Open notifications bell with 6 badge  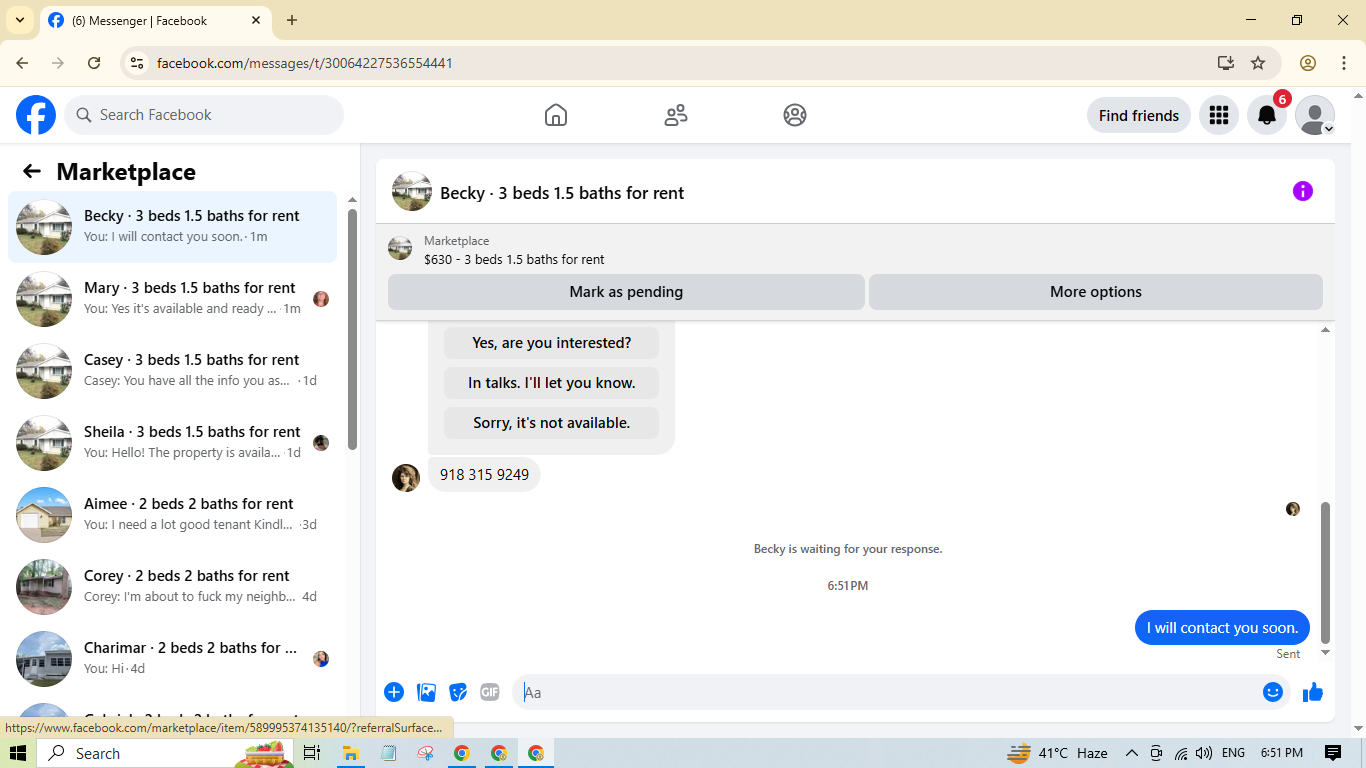click(1267, 115)
